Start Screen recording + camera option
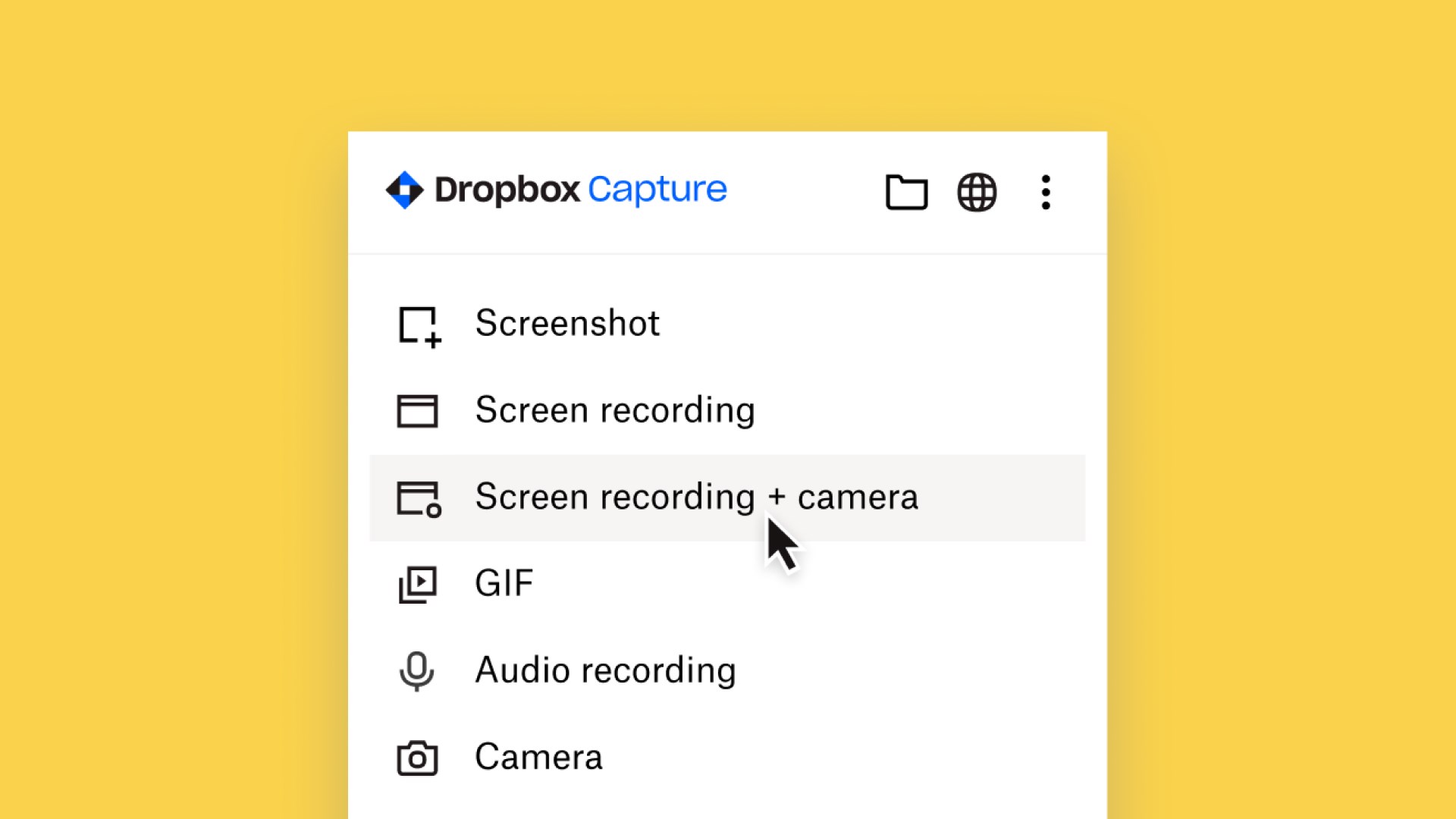This screenshot has height=819, width=1456. click(x=695, y=497)
